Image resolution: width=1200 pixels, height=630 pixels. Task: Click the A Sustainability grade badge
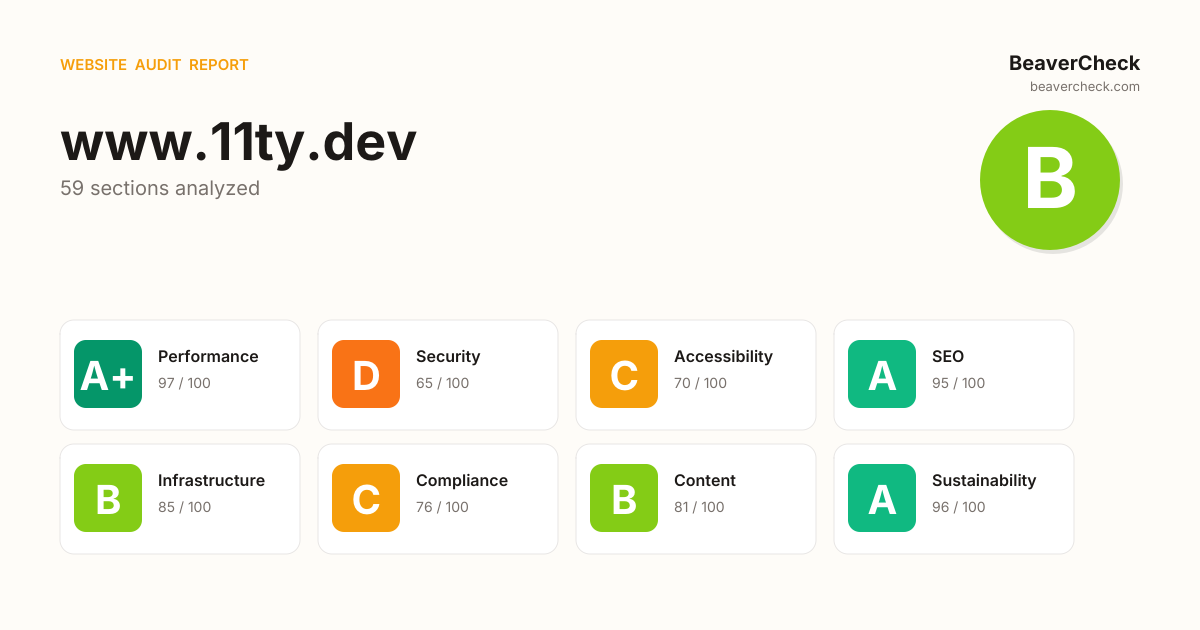pyautogui.click(x=882, y=498)
